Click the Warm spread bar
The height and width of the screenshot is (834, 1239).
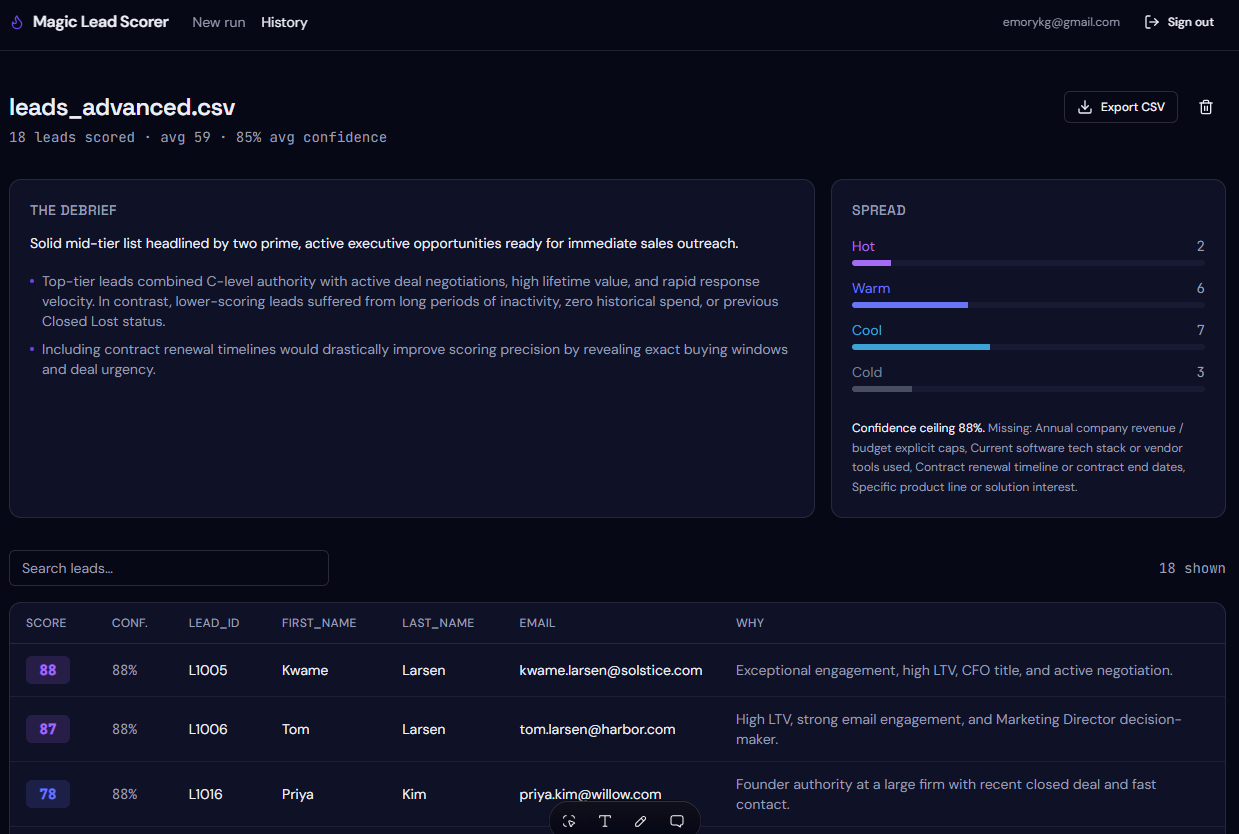point(1028,305)
